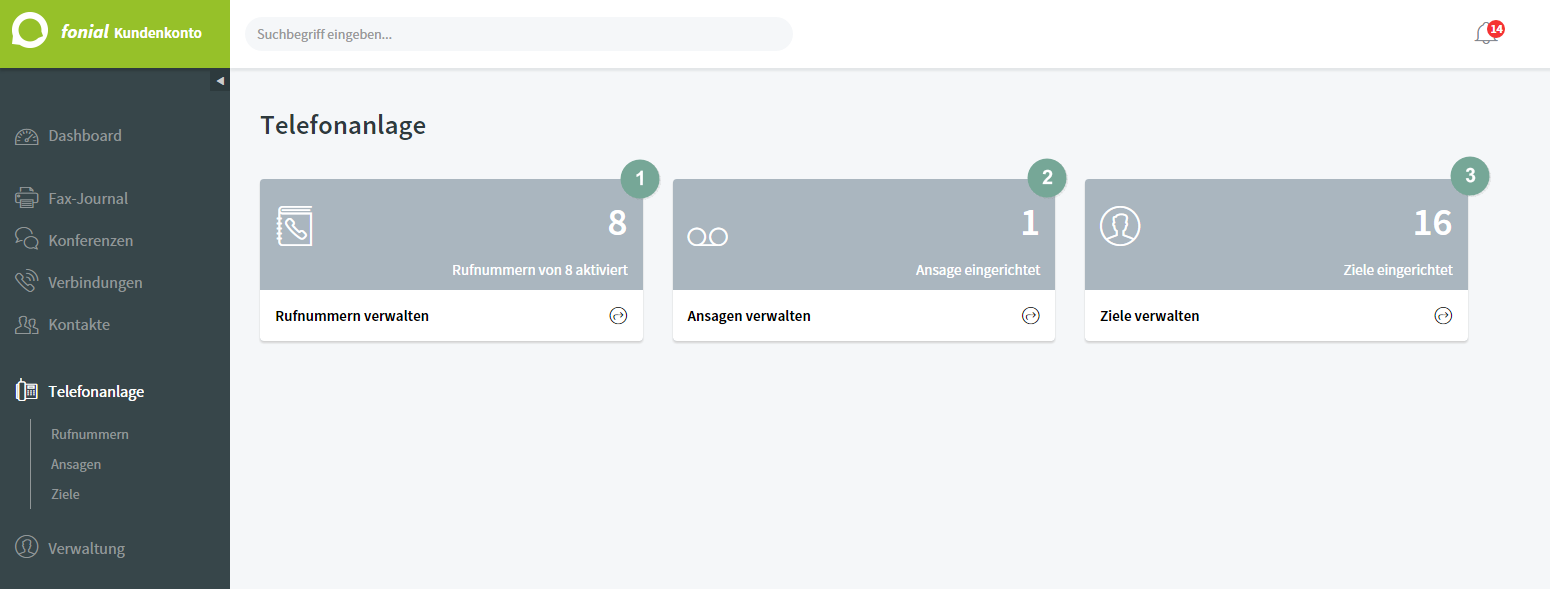Click arrow icon next to Rufnummern verwalten

click(618, 316)
